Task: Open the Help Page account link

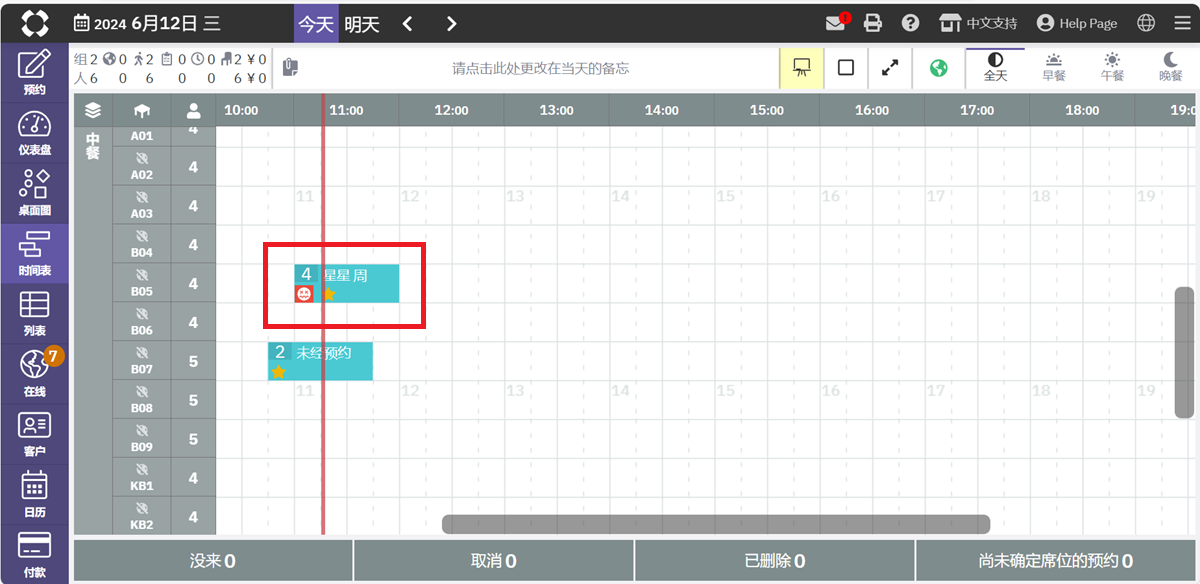Action: pos(1076,23)
